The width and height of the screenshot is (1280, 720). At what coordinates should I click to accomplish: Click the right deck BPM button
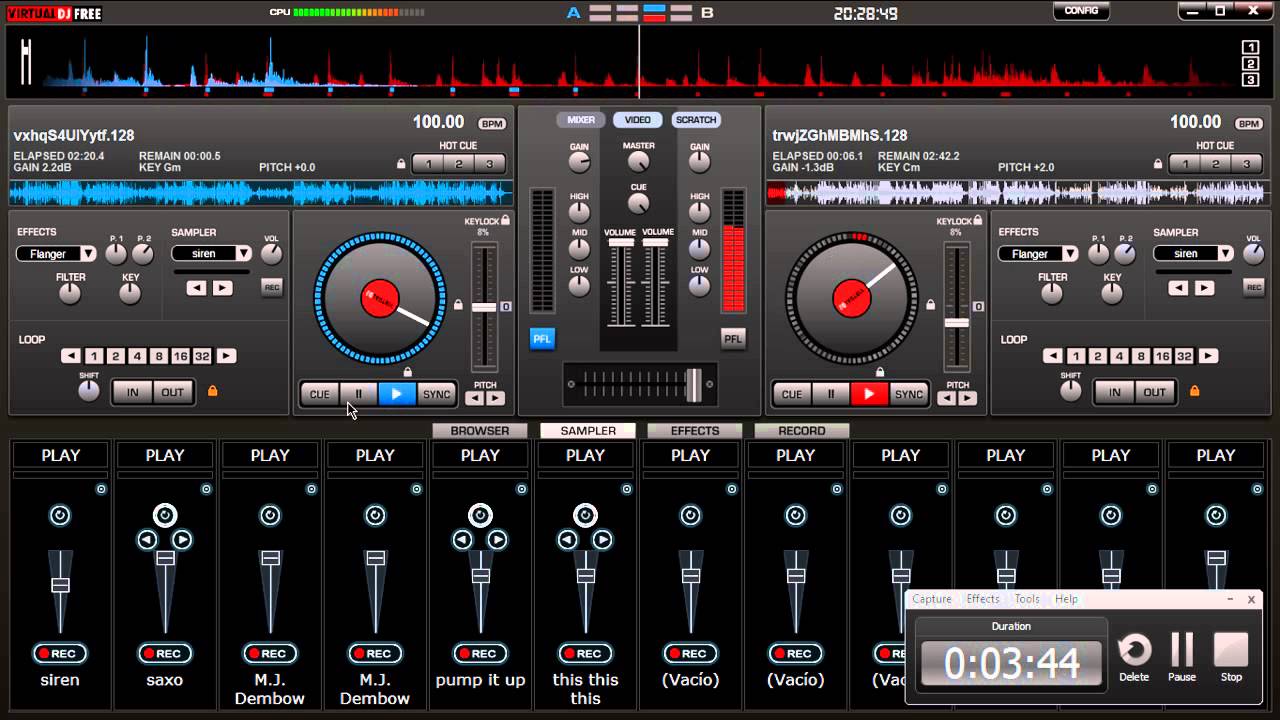coord(1249,124)
